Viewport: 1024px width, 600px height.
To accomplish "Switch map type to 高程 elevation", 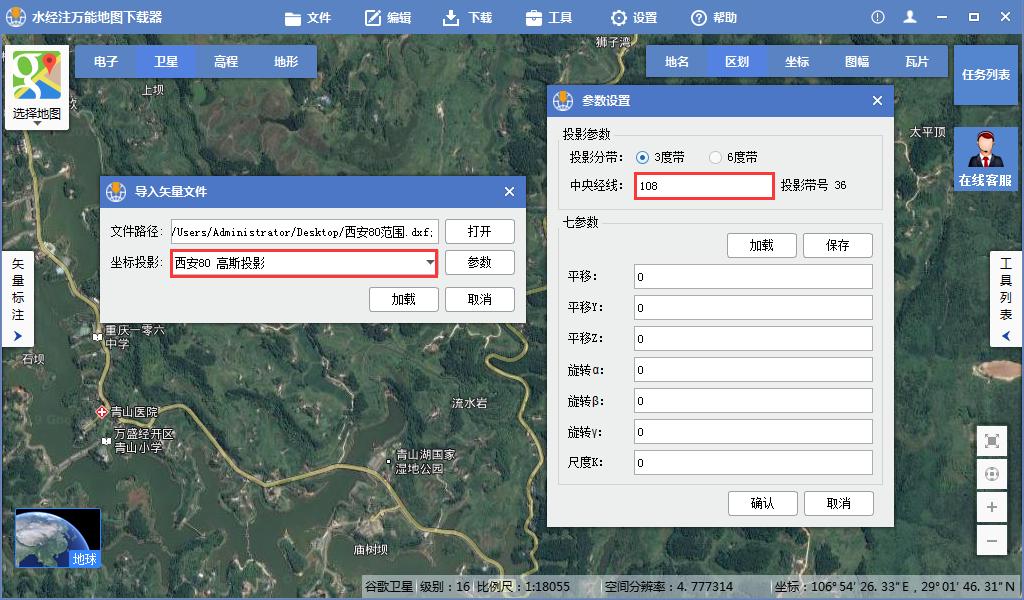I will click(224, 61).
